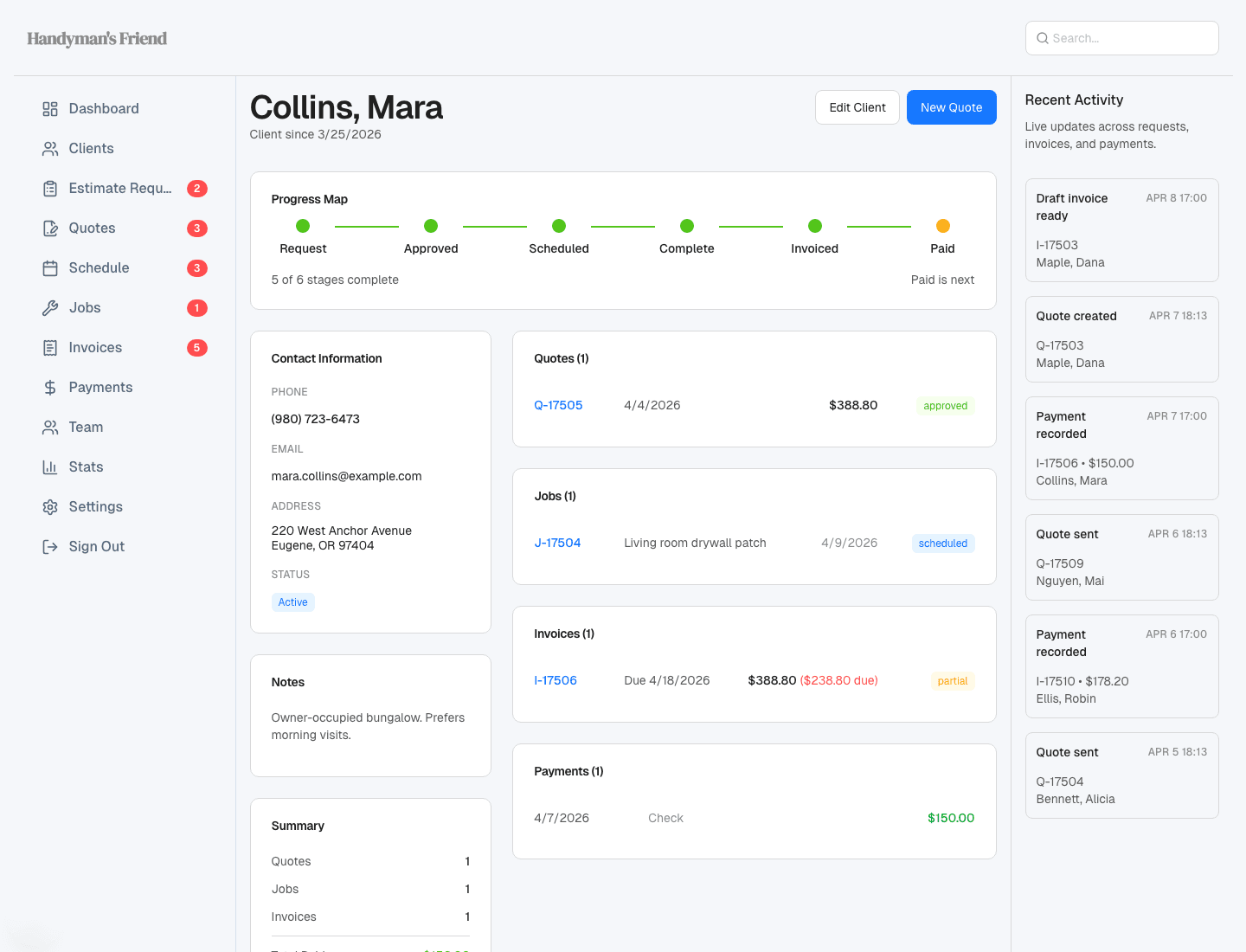Click the Payments dollar sign icon
The height and width of the screenshot is (952, 1246).
click(50, 388)
